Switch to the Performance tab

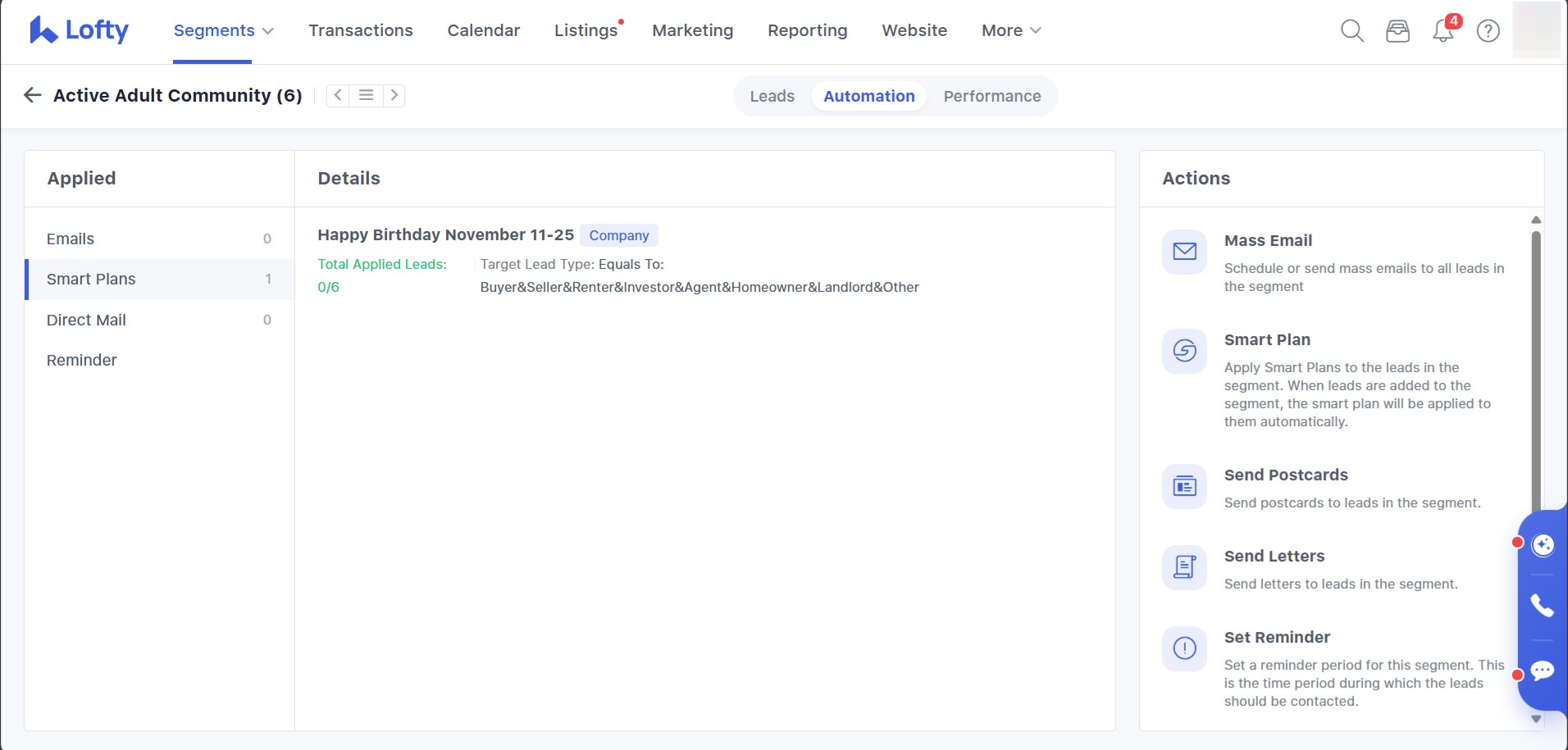coord(991,96)
